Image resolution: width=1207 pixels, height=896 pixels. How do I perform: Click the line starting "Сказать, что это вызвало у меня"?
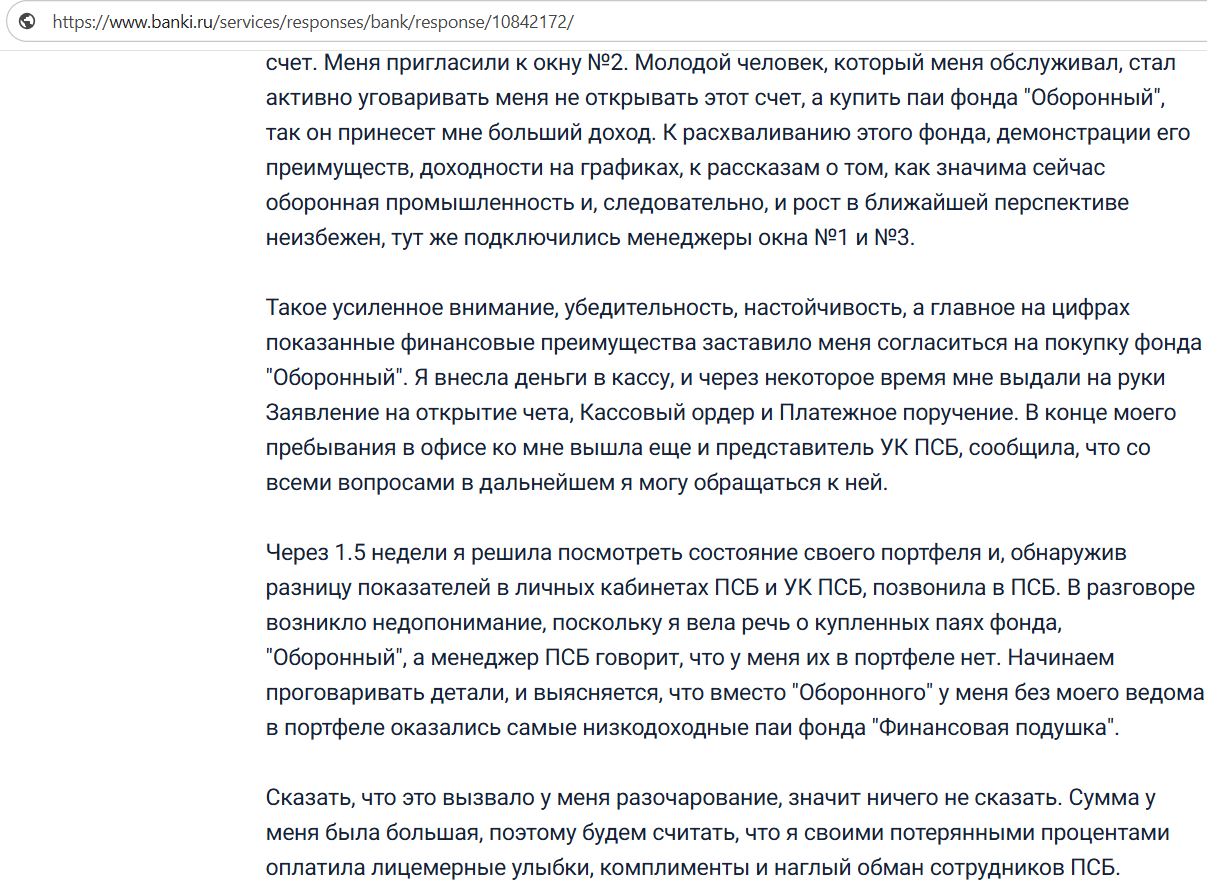coord(711,798)
